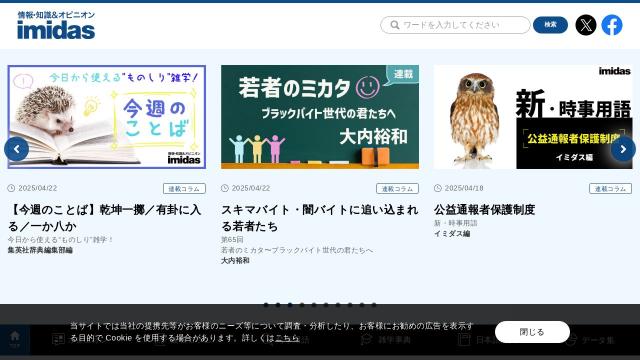Image resolution: width=640 pixels, height=360 pixels.
Task: Open 公益通報者保護制度 article title
Action: 484,209
